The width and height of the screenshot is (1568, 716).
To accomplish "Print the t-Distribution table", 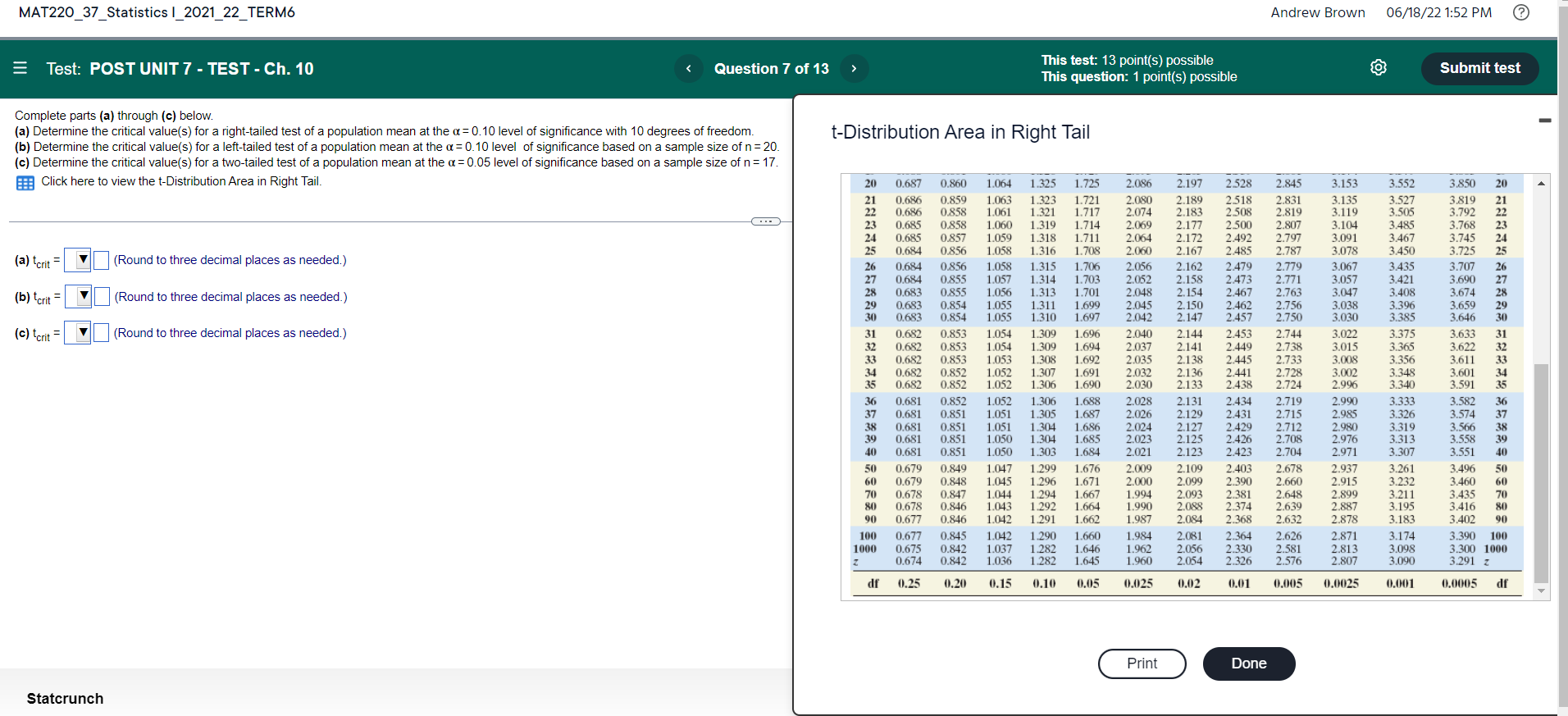I will pyautogui.click(x=1142, y=664).
